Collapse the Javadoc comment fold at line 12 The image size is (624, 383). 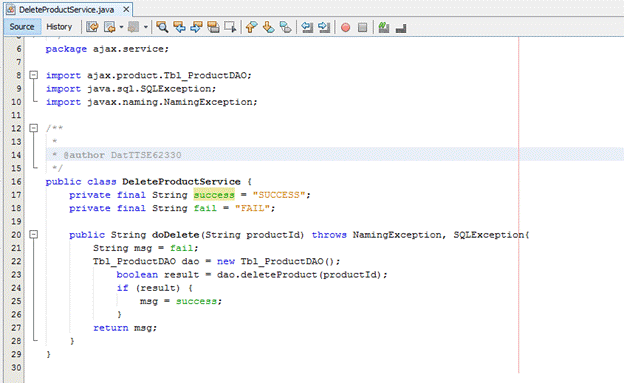tap(34, 128)
